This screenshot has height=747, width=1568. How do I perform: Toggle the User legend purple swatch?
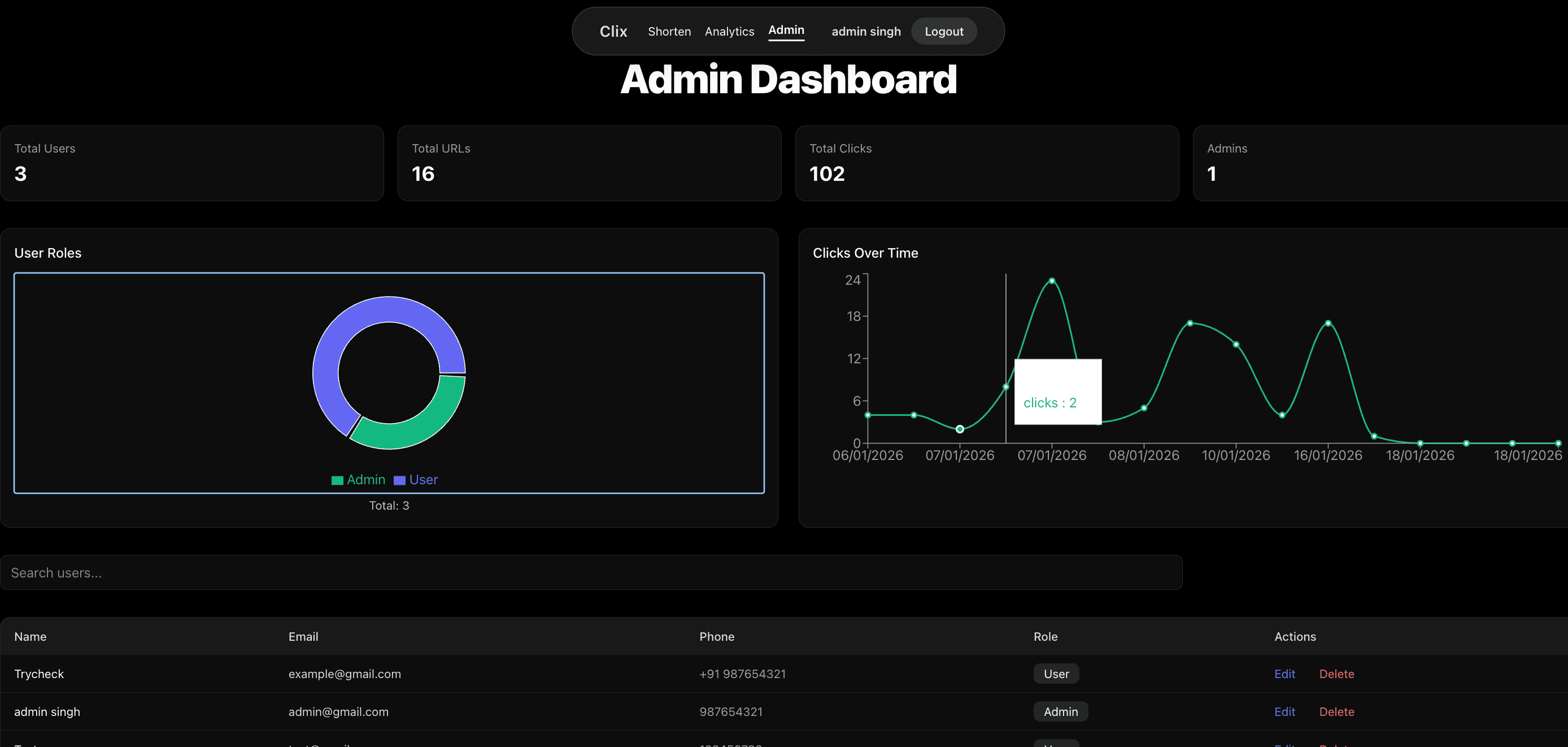[x=399, y=480]
